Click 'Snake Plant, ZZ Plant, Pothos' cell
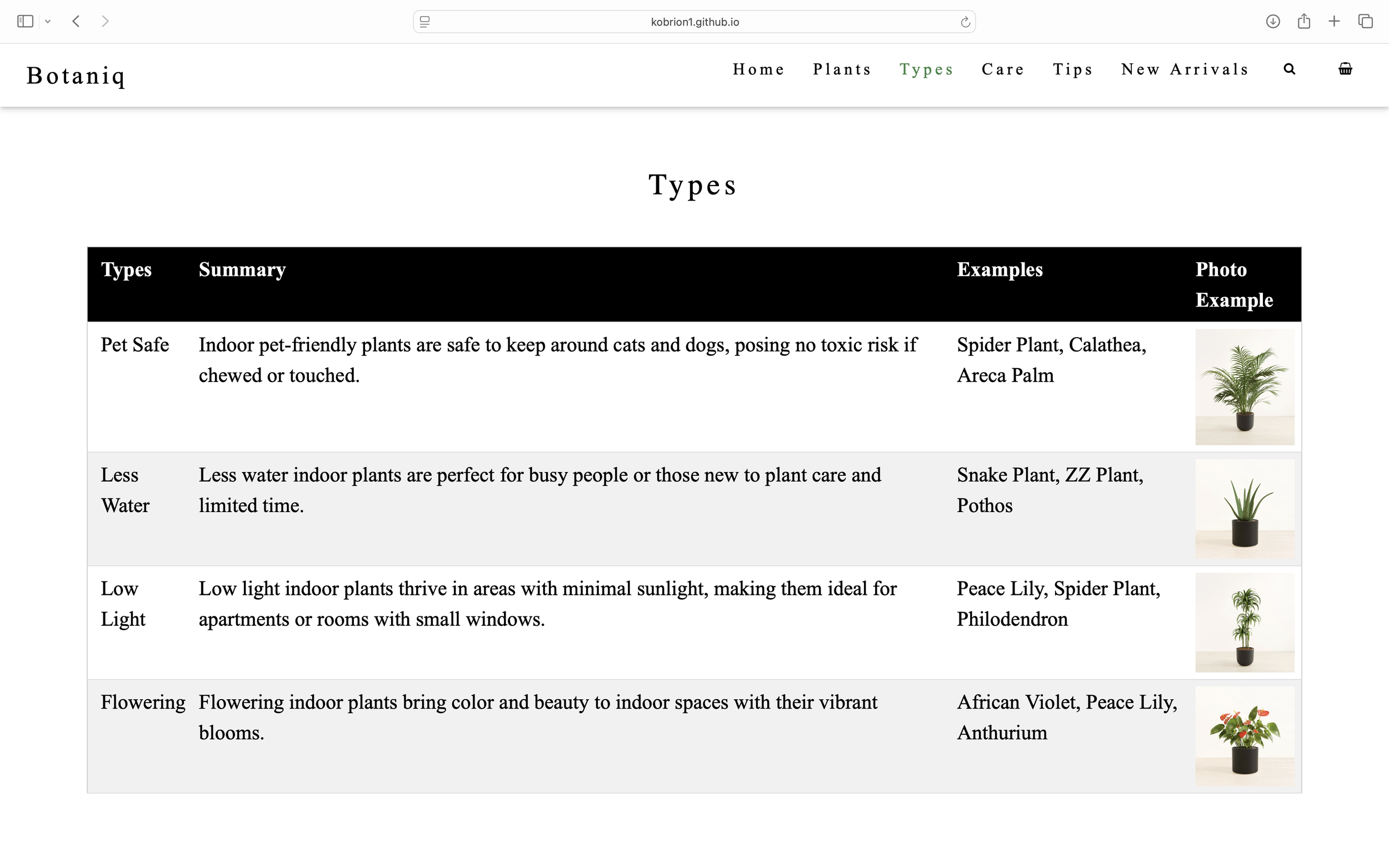Image resolution: width=1389 pixels, height=868 pixels. (x=1050, y=490)
